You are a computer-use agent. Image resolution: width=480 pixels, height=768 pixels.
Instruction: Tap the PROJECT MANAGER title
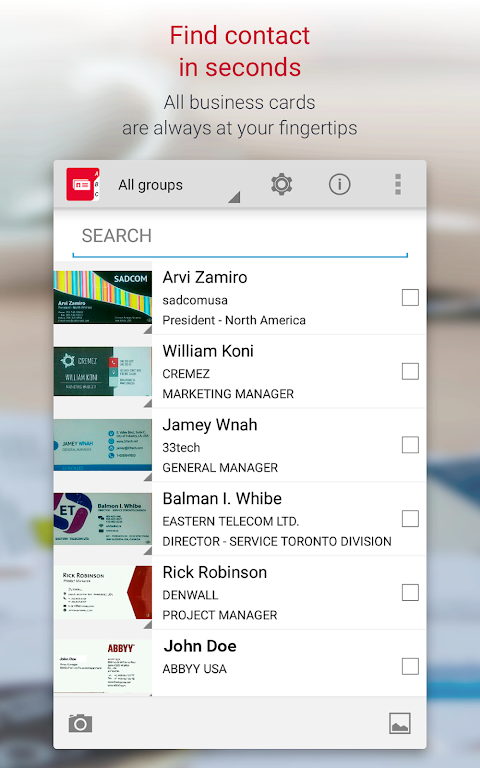point(220,615)
